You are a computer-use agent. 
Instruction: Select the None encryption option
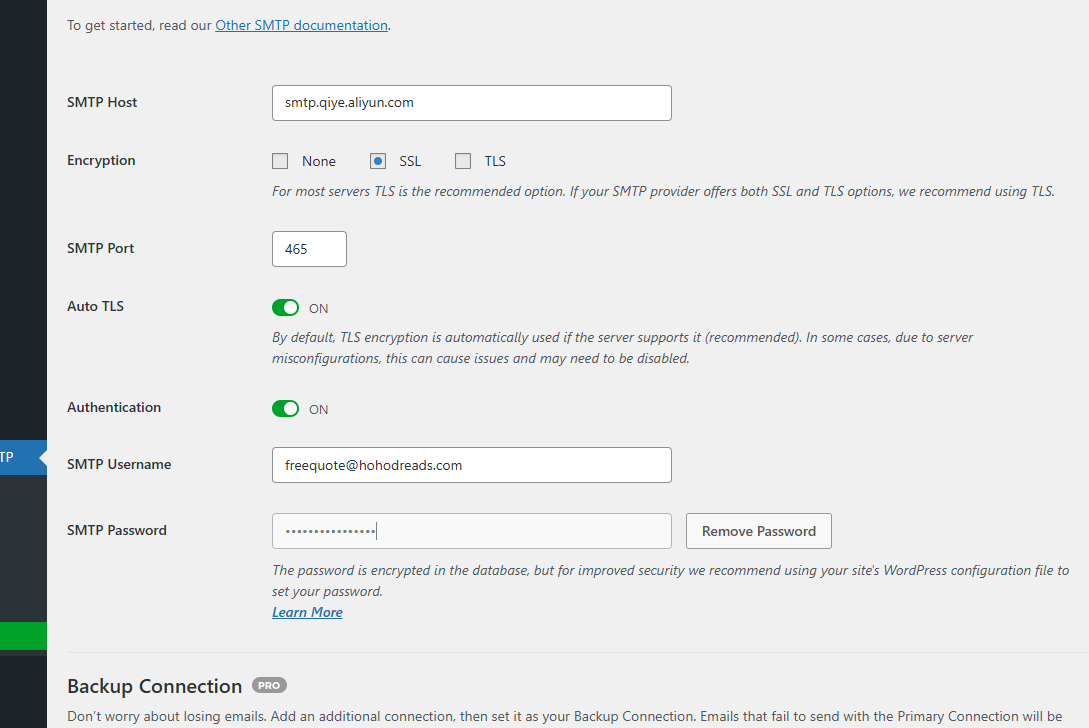(281, 161)
